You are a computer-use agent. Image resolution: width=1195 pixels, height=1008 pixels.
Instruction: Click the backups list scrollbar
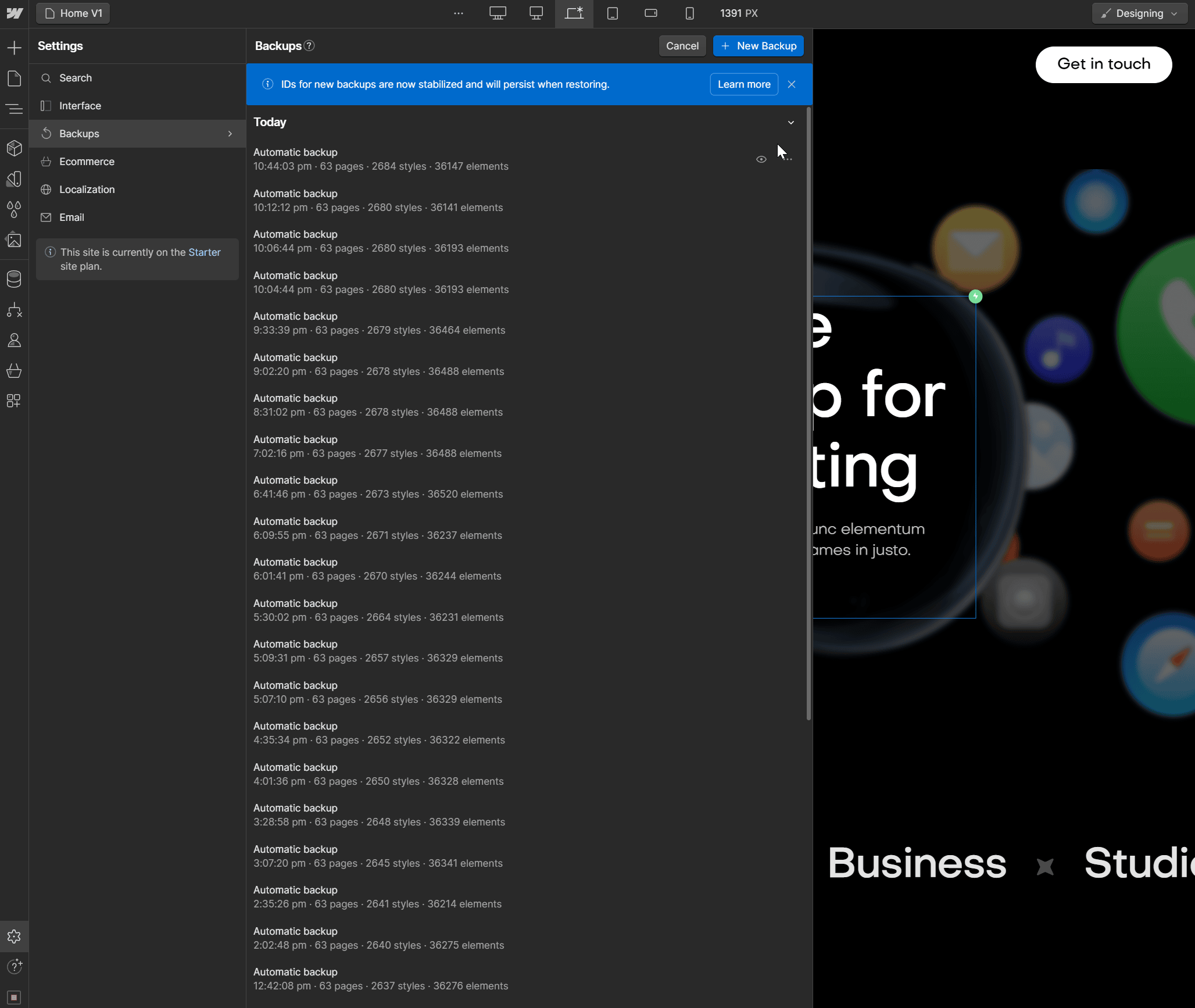click(x=808, y=413)
